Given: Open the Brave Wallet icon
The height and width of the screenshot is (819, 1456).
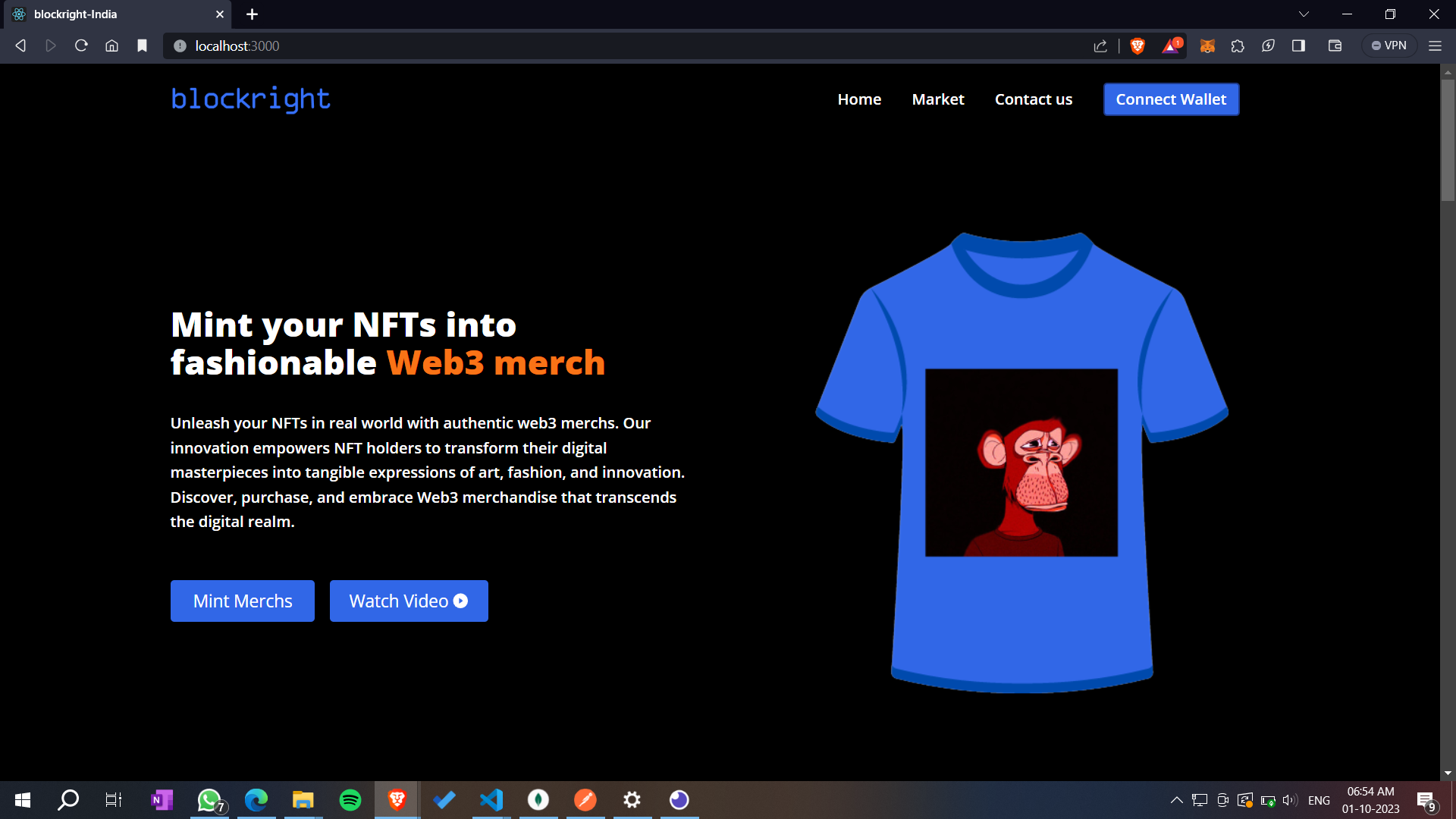Looking at the screenshot, I should point(1335,46).
